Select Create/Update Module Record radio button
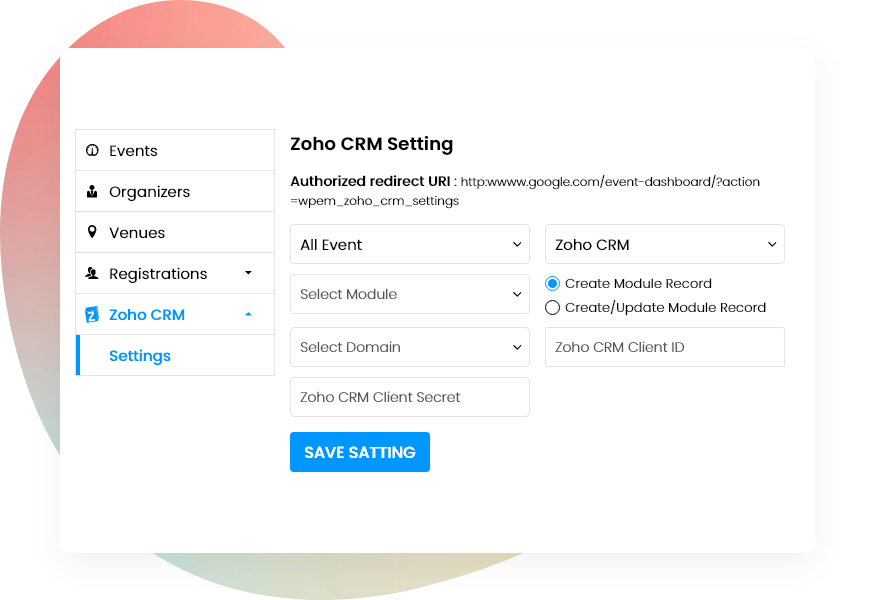 click(553, 308)
